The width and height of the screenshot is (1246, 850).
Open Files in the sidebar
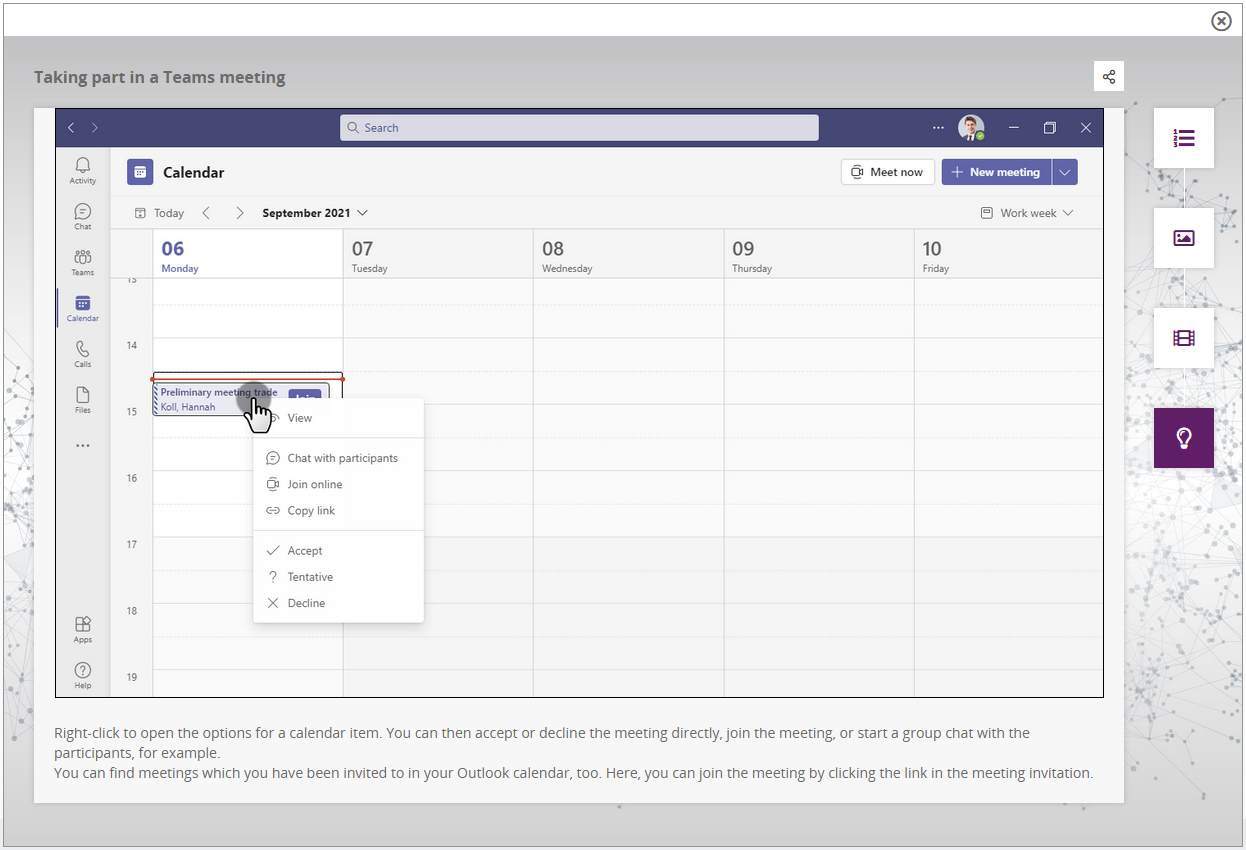click(83, 400)
